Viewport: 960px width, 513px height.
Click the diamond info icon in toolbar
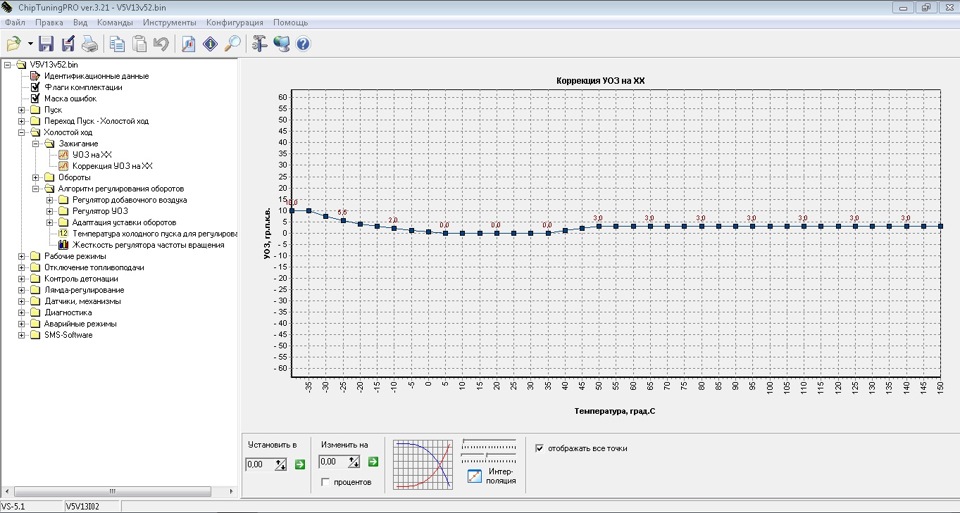coord(211,44)
